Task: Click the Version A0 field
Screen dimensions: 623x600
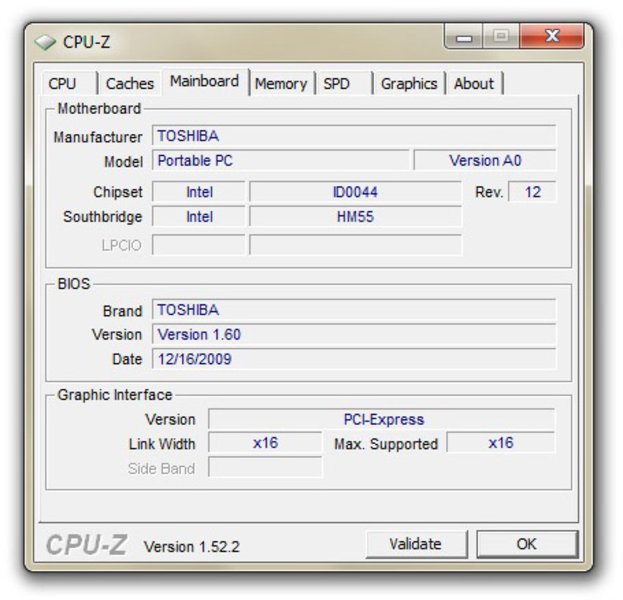Action: tap(485, 161)
